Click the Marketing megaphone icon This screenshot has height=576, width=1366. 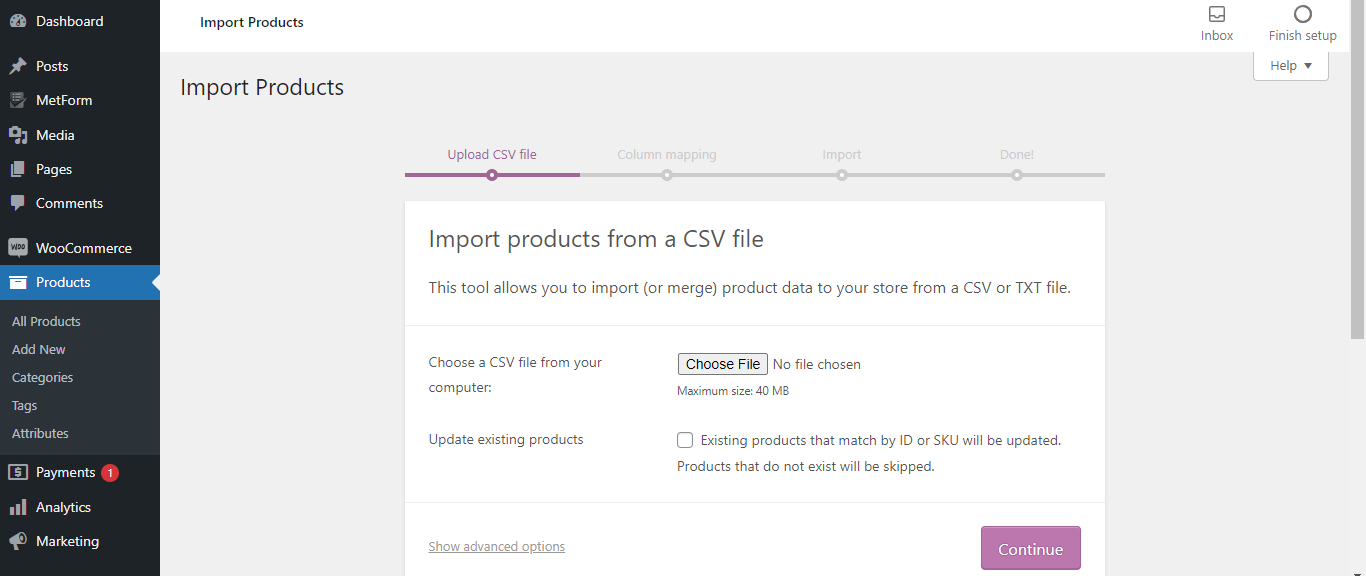click(x=18, y=541)
